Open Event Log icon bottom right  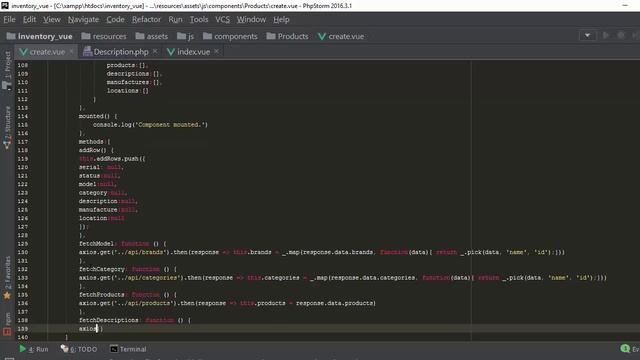tap(625, 349)
